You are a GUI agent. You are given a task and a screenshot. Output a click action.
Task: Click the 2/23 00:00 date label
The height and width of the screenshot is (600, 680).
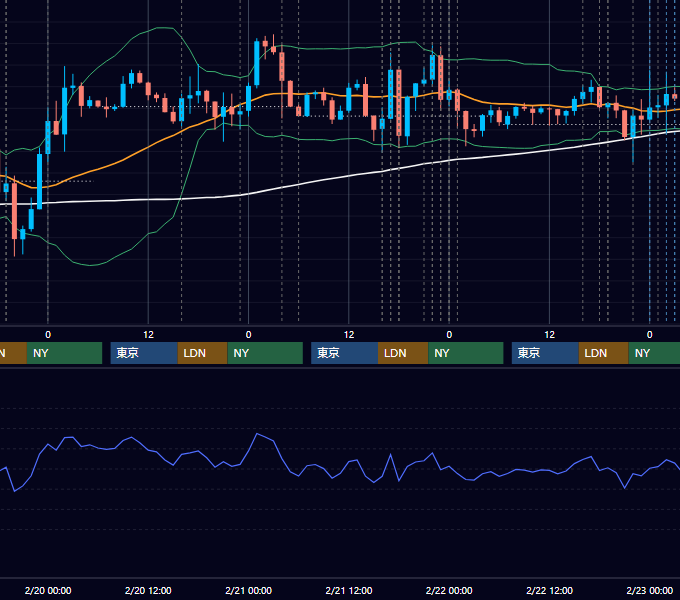pyautogui.click(x=650, y=590)
